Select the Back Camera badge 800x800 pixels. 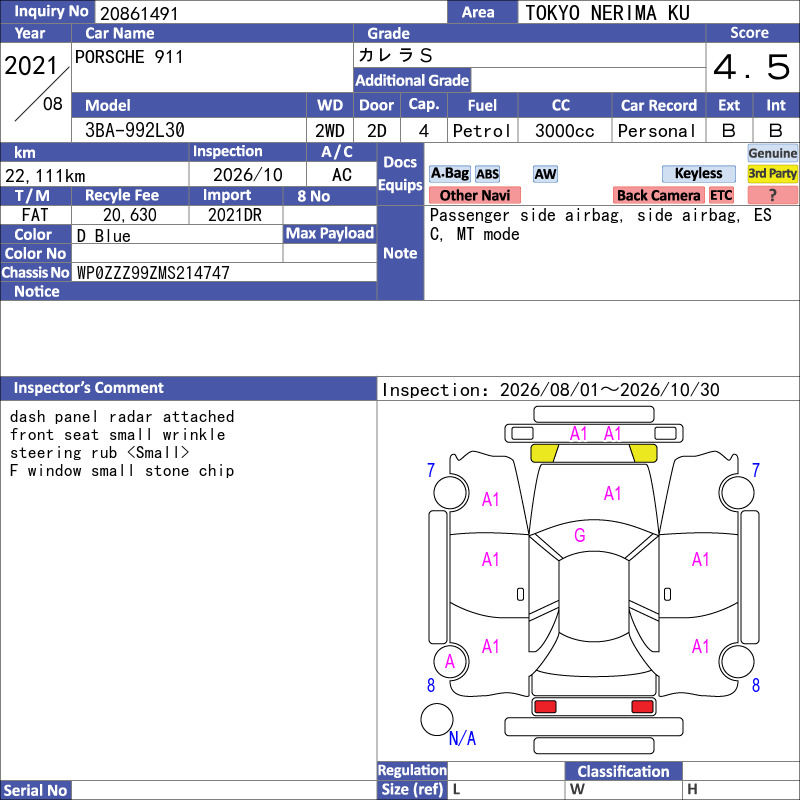pyautogui.click(x=658, y=195)
